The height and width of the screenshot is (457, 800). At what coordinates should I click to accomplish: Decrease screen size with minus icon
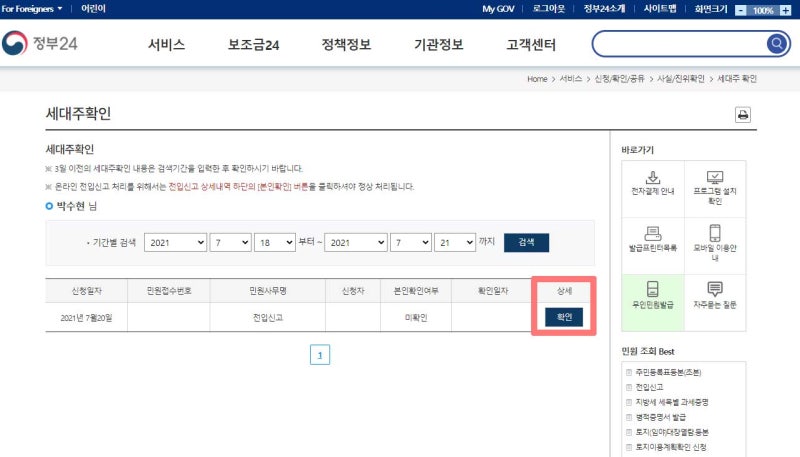coord(740,10)
